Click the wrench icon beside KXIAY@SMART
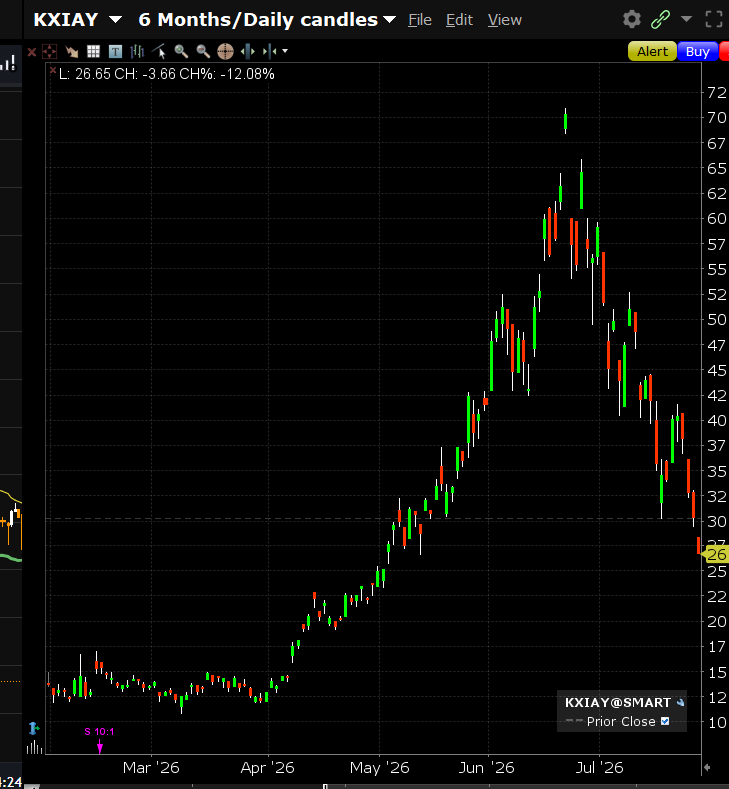This screenshot has height=789, width=729. point(680,702)
